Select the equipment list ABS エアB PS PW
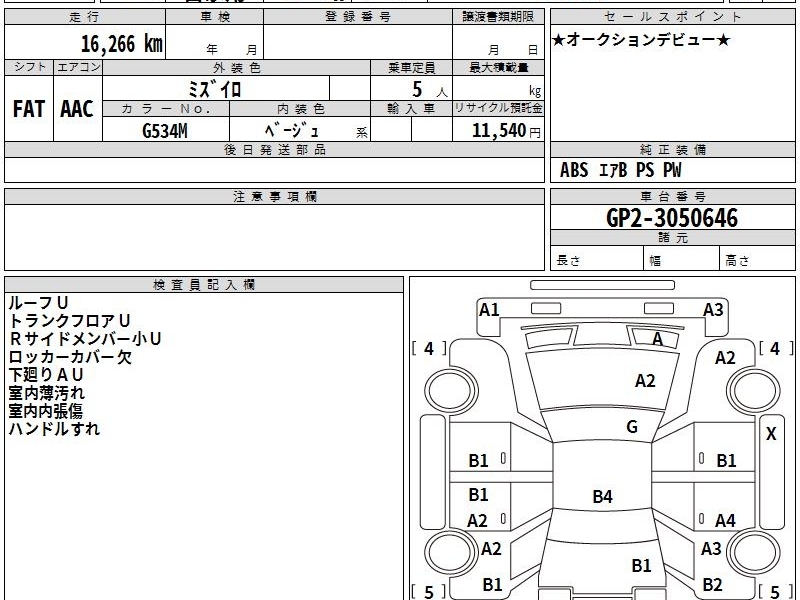This screenshot has height=600, width=800. click(620, 170)
